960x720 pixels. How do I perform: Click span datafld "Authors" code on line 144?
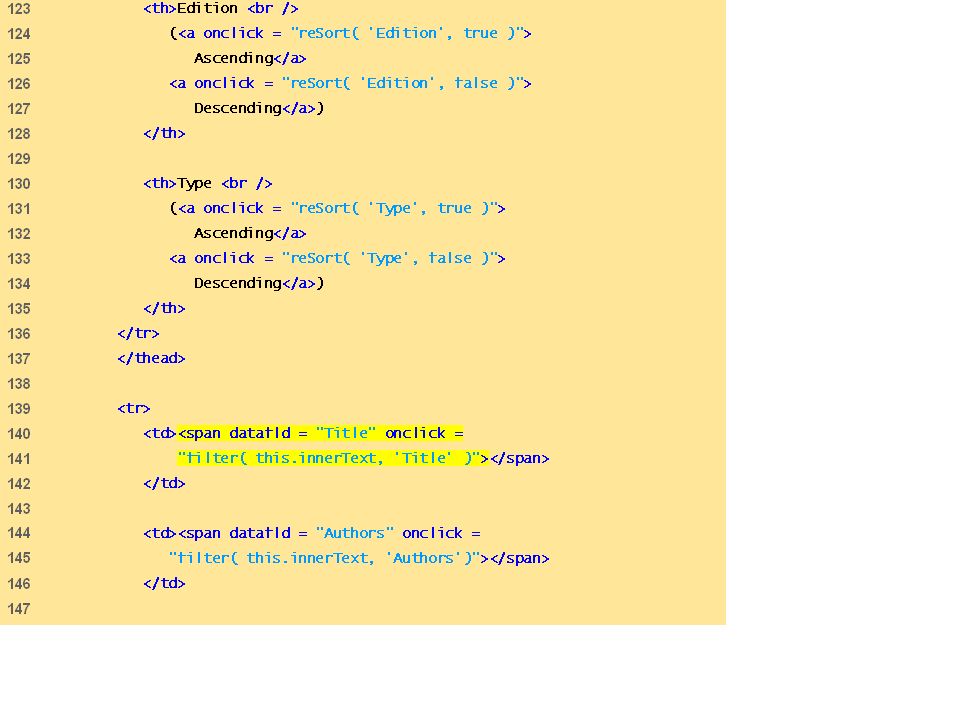point(329,533)
